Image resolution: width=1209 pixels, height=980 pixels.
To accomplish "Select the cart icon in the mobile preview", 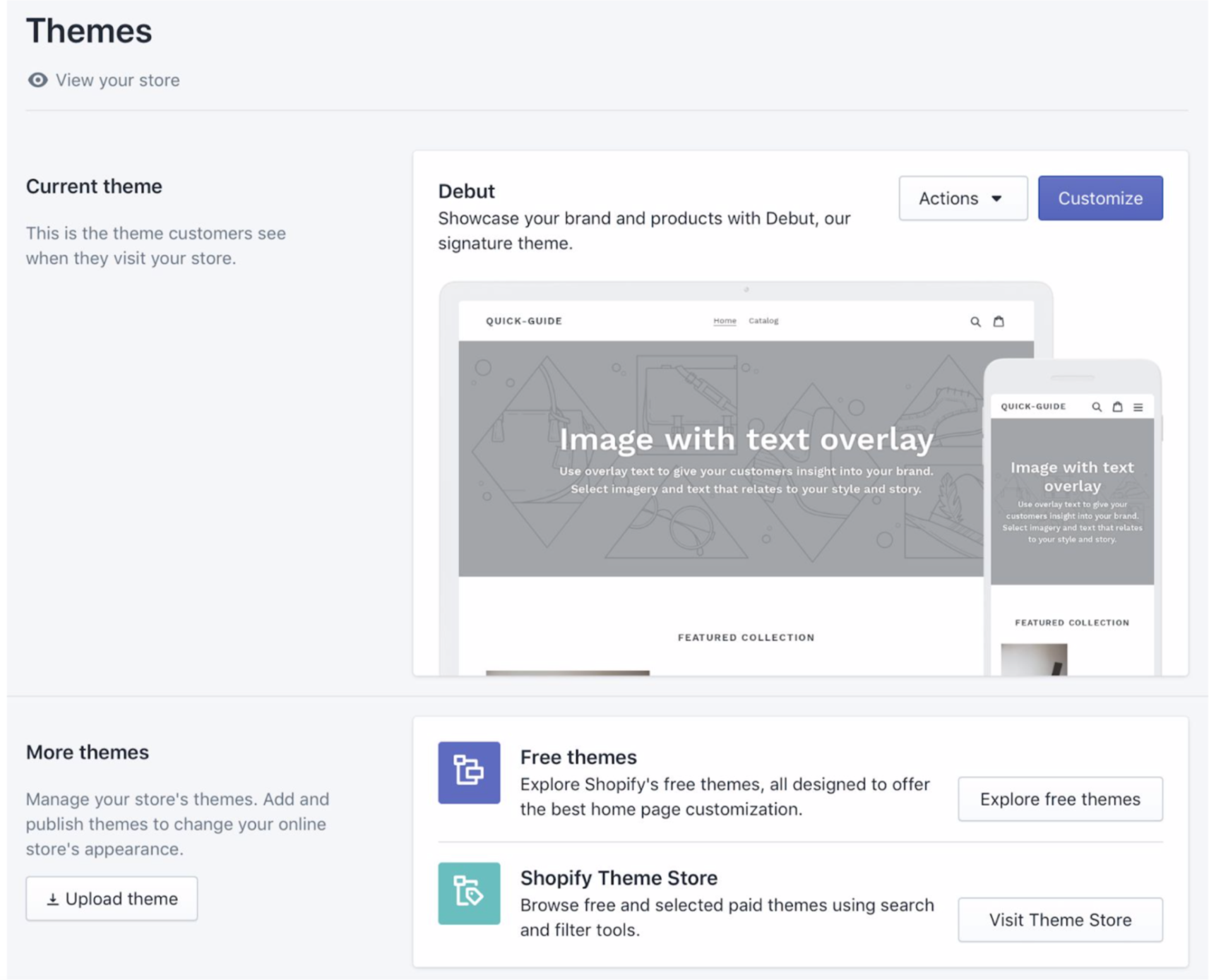I will pyautogui.click(x=1118, y=407).
